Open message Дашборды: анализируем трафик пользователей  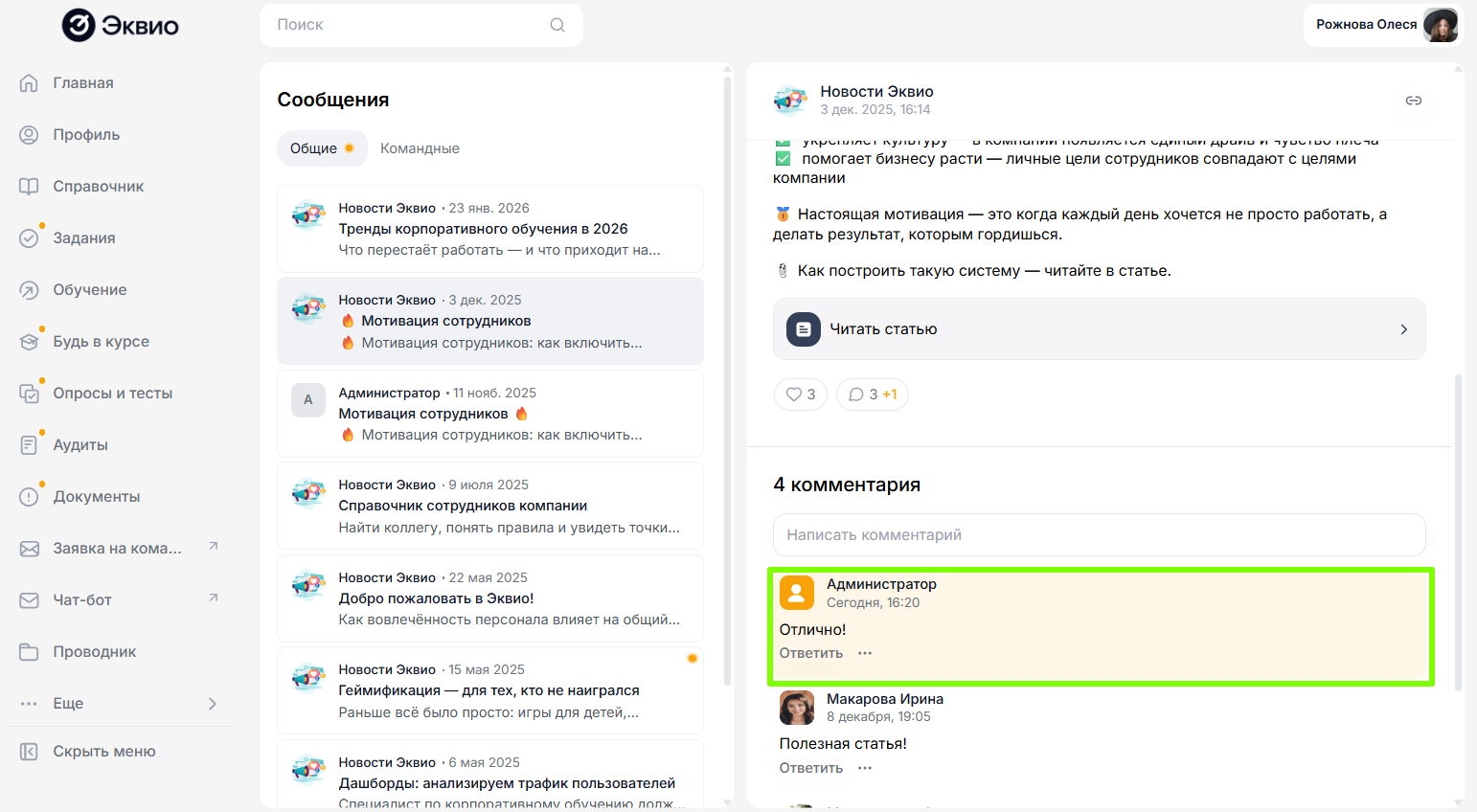490,776
